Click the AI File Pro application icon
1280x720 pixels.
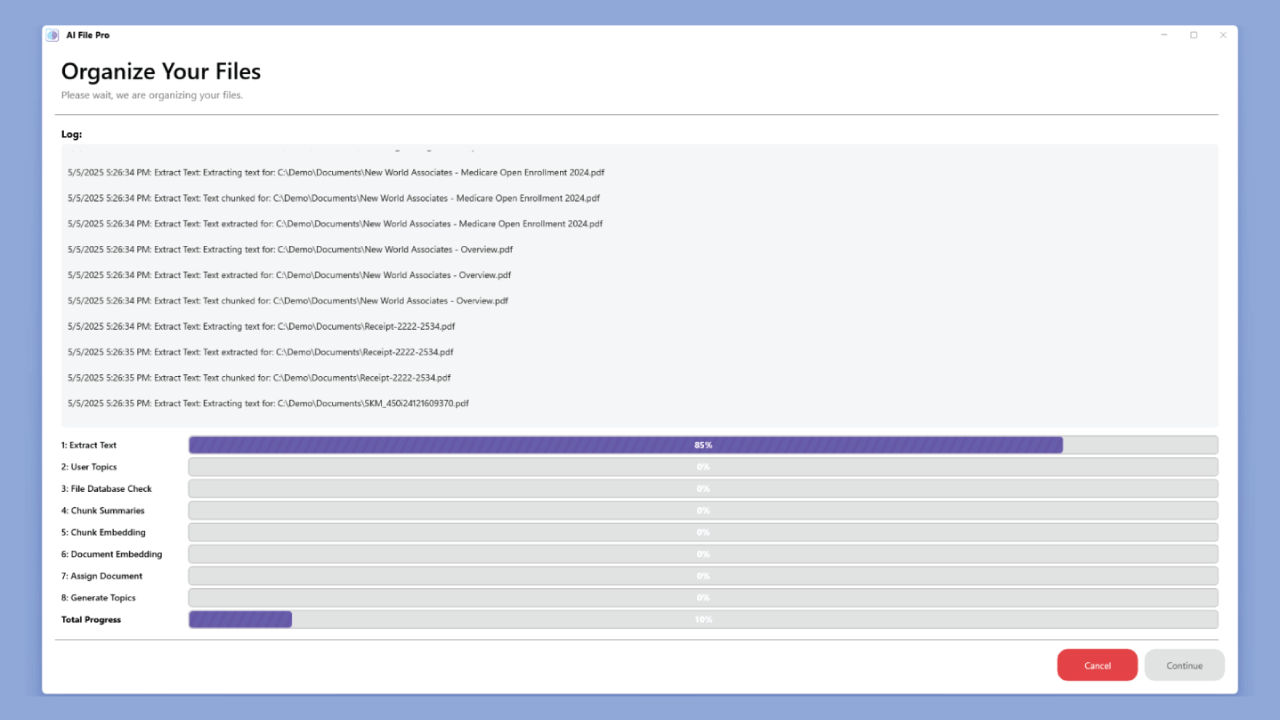51,34
